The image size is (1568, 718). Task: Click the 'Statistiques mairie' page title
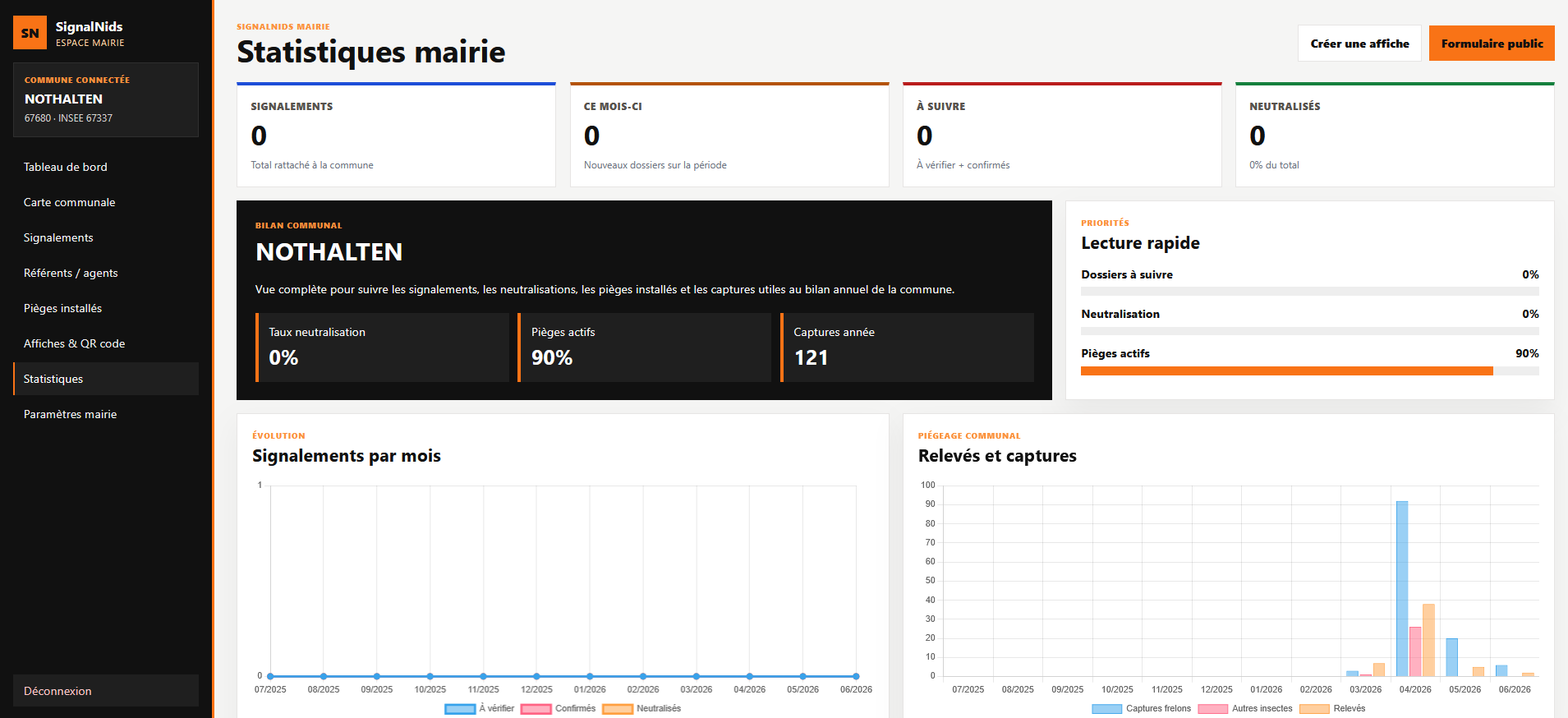click(370, 52)
